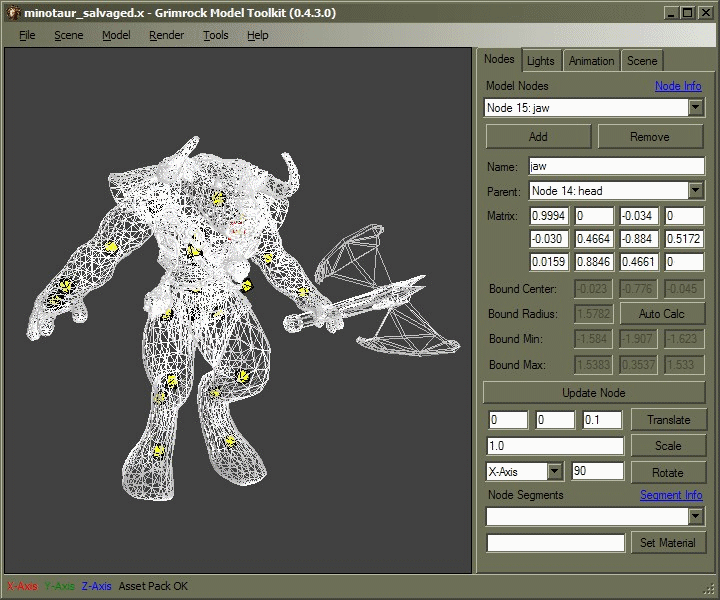Select matrix cell with value -0.034
This screenshot has width=720, height=600.
point(639,216)
